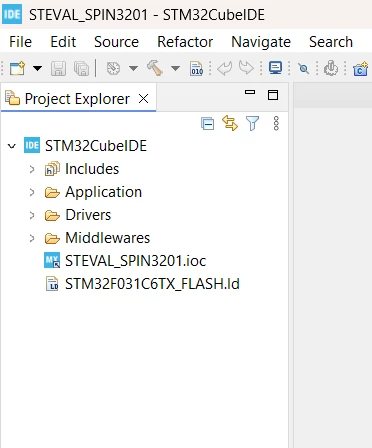Open the Project Explorer filter icon

(x=252, y=123)
